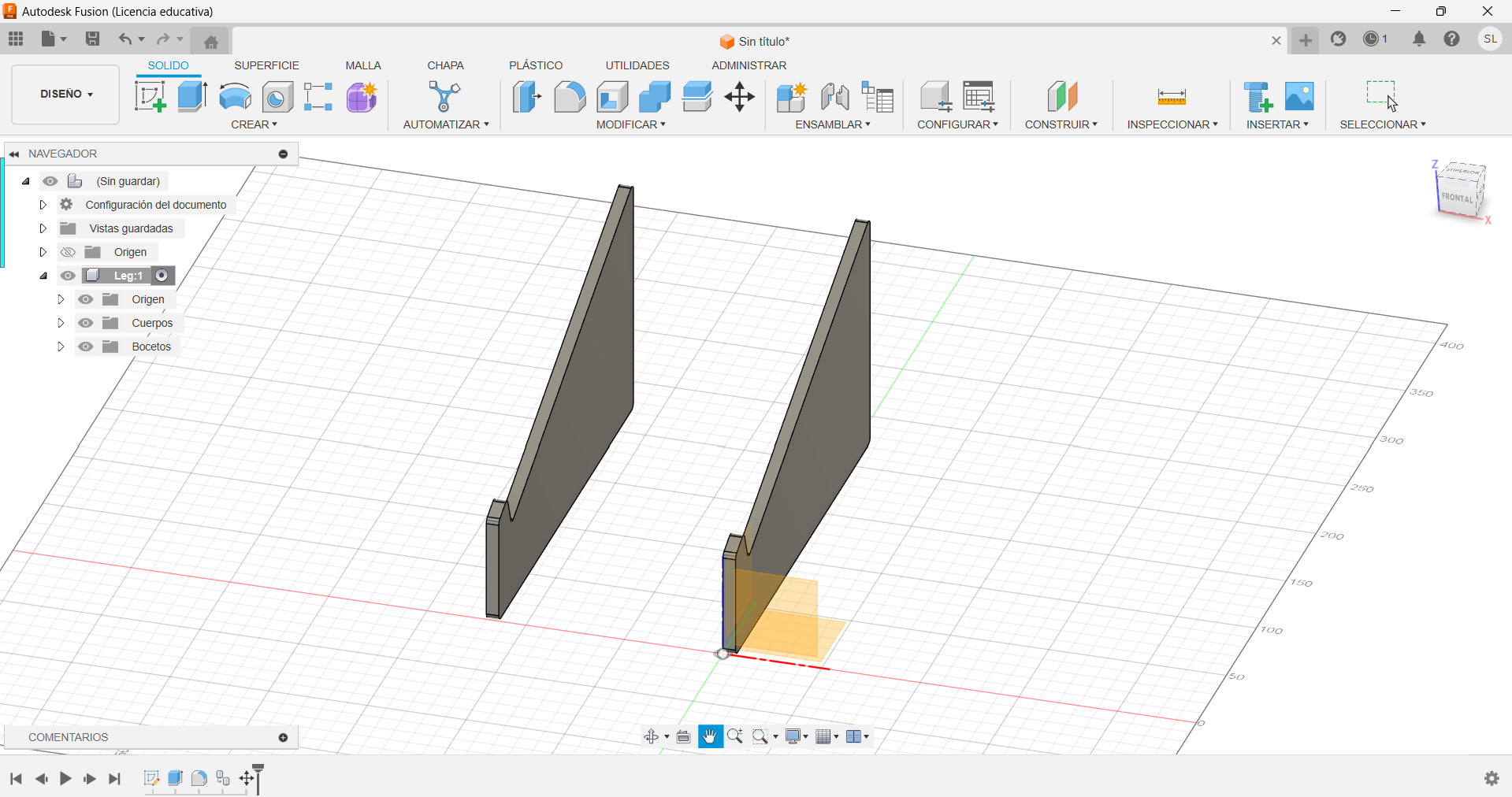Expand the Bocetos folder

pos(61,347)
